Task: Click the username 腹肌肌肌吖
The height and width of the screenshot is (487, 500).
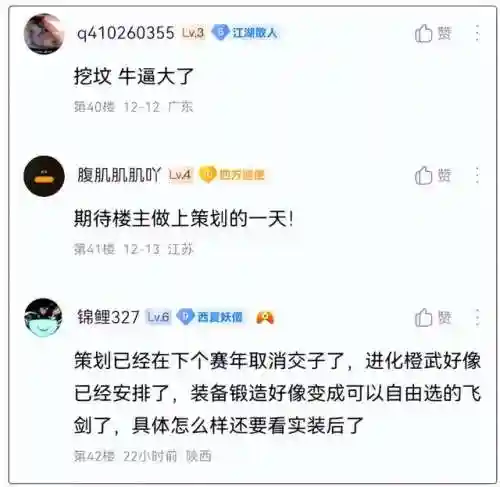Action: [x=119, y=175]
